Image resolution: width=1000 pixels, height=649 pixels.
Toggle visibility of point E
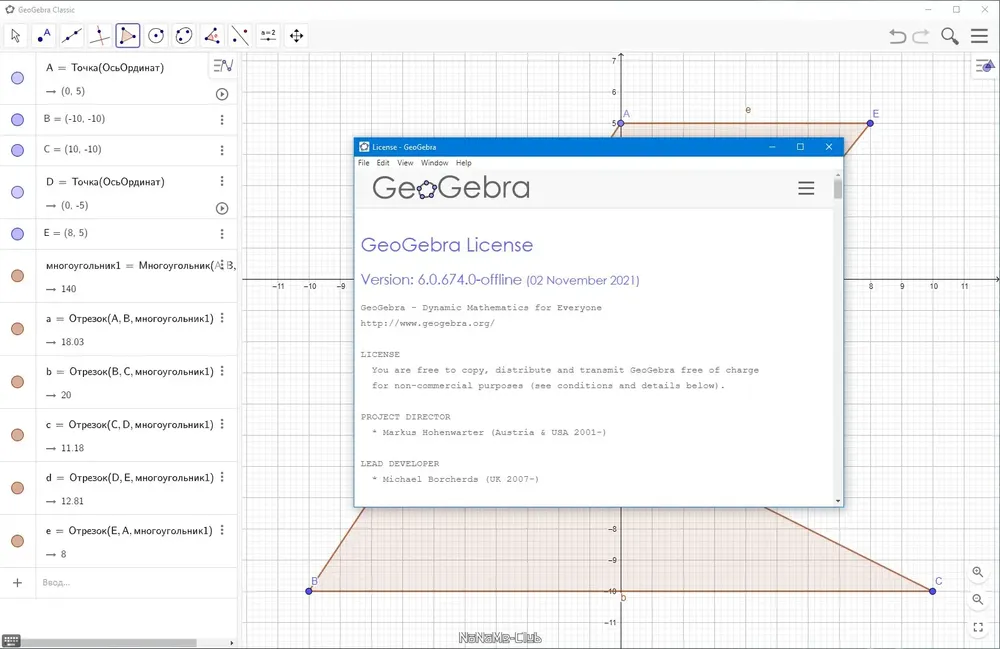tap(17, 233)
